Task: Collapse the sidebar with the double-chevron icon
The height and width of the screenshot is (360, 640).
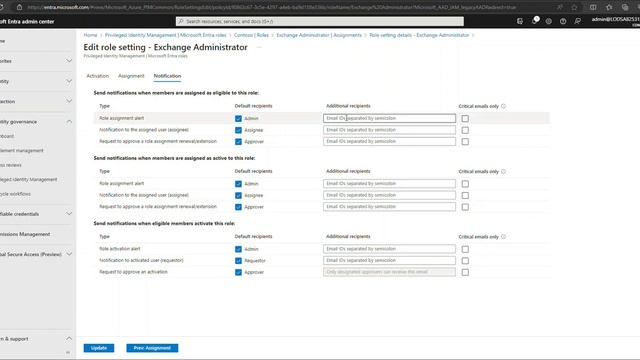Action: coord(68,352)
